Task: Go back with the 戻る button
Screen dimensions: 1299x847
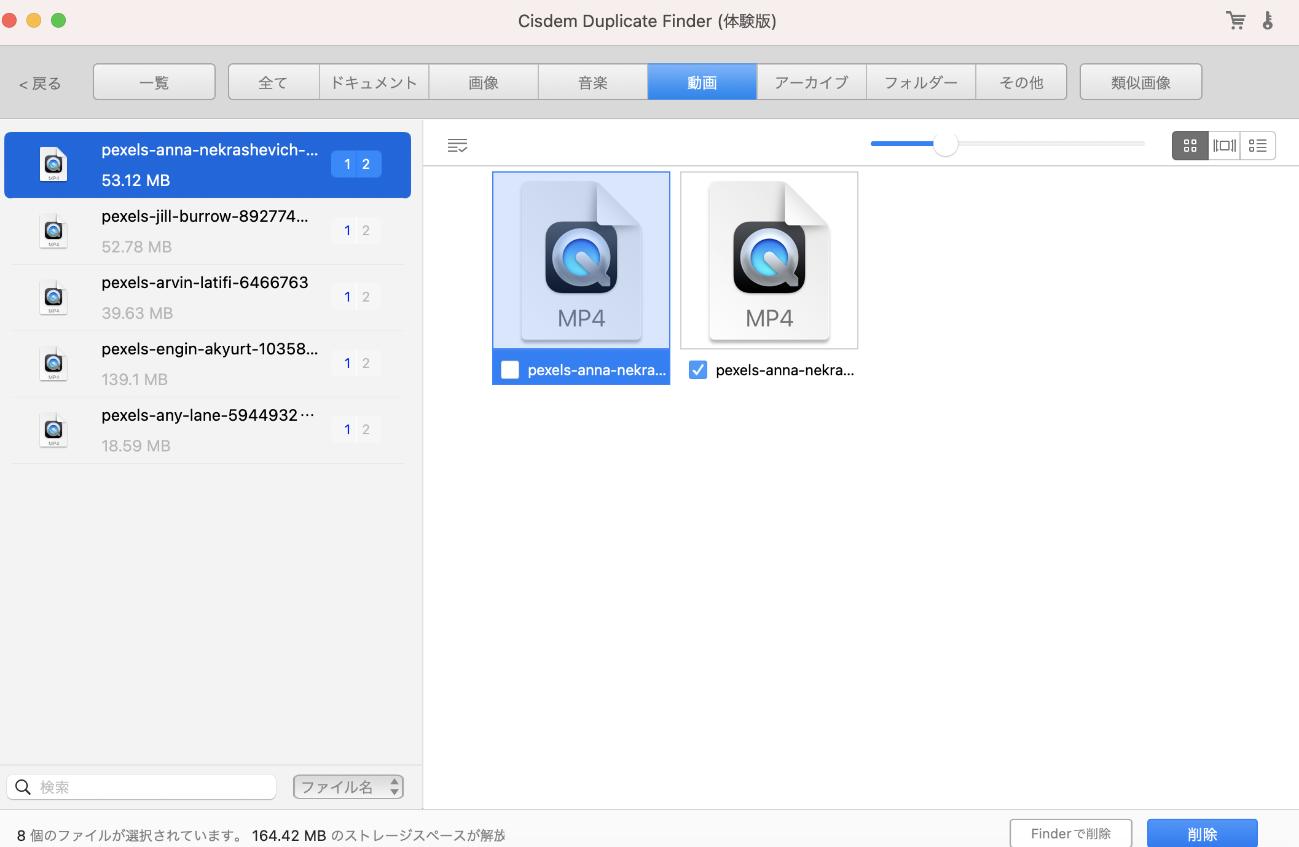Action: (x=40, y=83)
